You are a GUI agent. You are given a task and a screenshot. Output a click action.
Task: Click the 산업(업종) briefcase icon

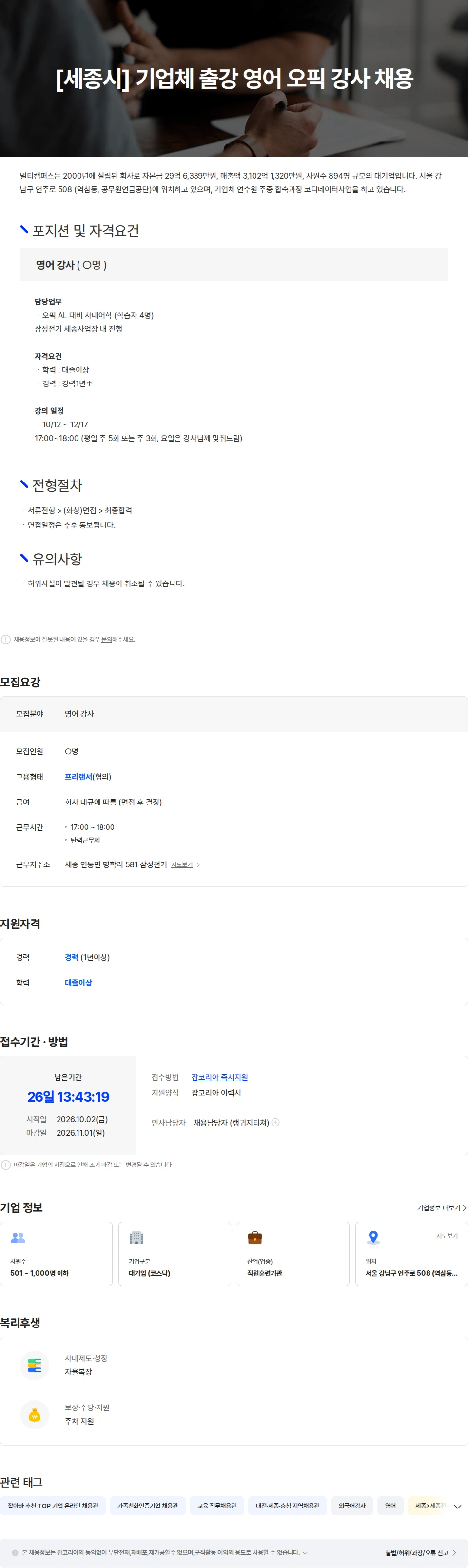point(254,1238)
